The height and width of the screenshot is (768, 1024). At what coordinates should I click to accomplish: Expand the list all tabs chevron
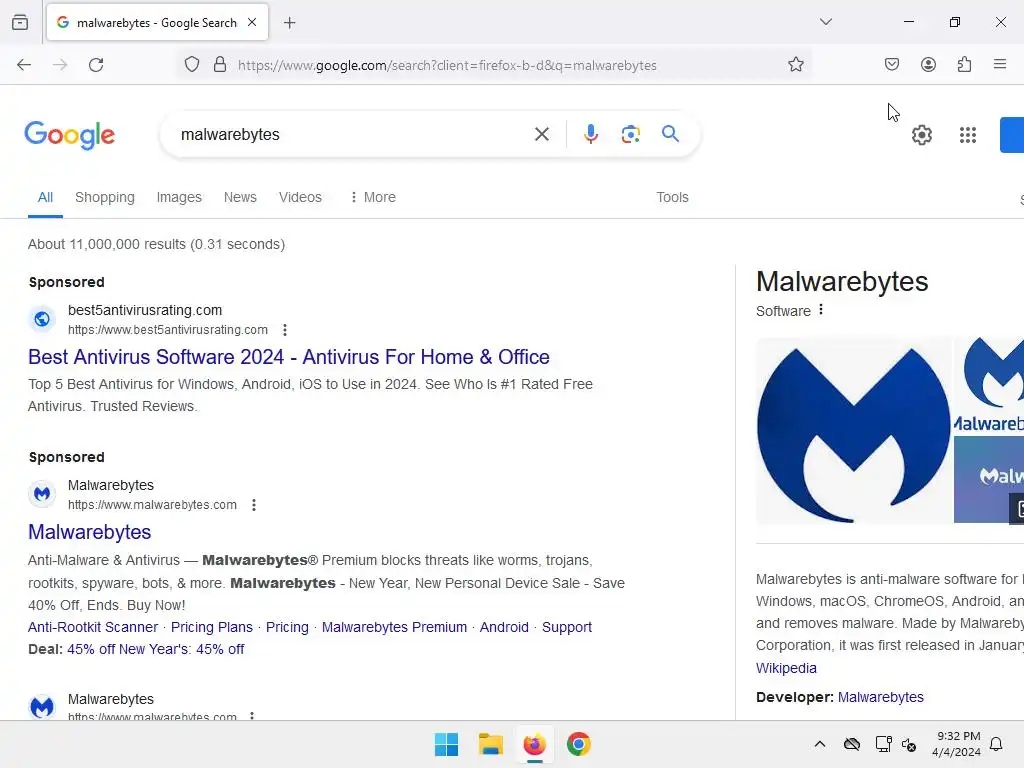click(x=825, y=22)
